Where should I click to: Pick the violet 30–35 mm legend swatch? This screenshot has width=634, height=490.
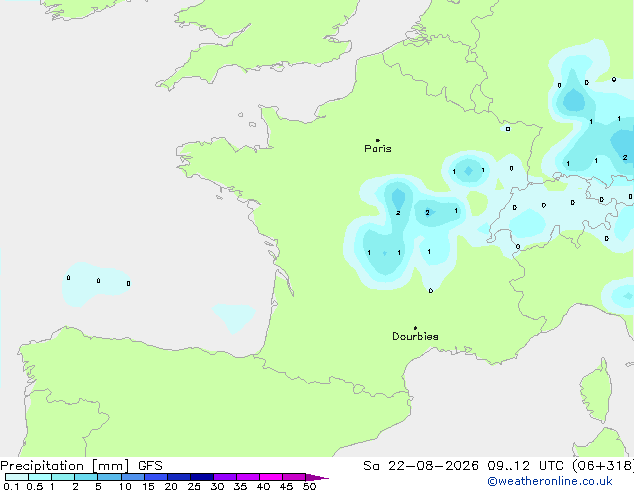click(225, 477)
